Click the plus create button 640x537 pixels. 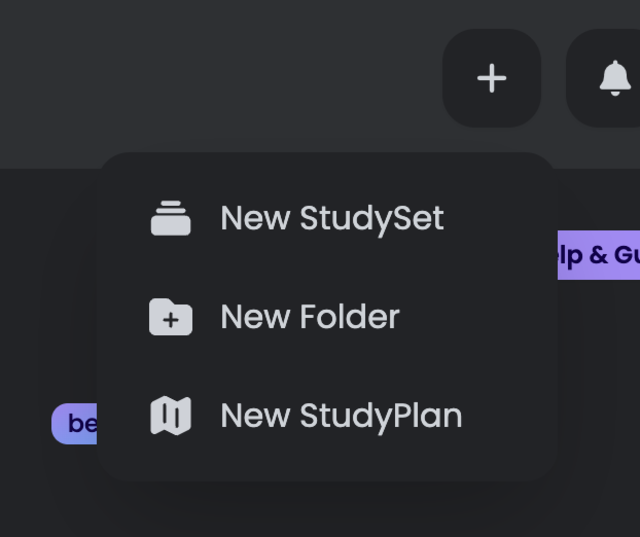coord(491,78)
